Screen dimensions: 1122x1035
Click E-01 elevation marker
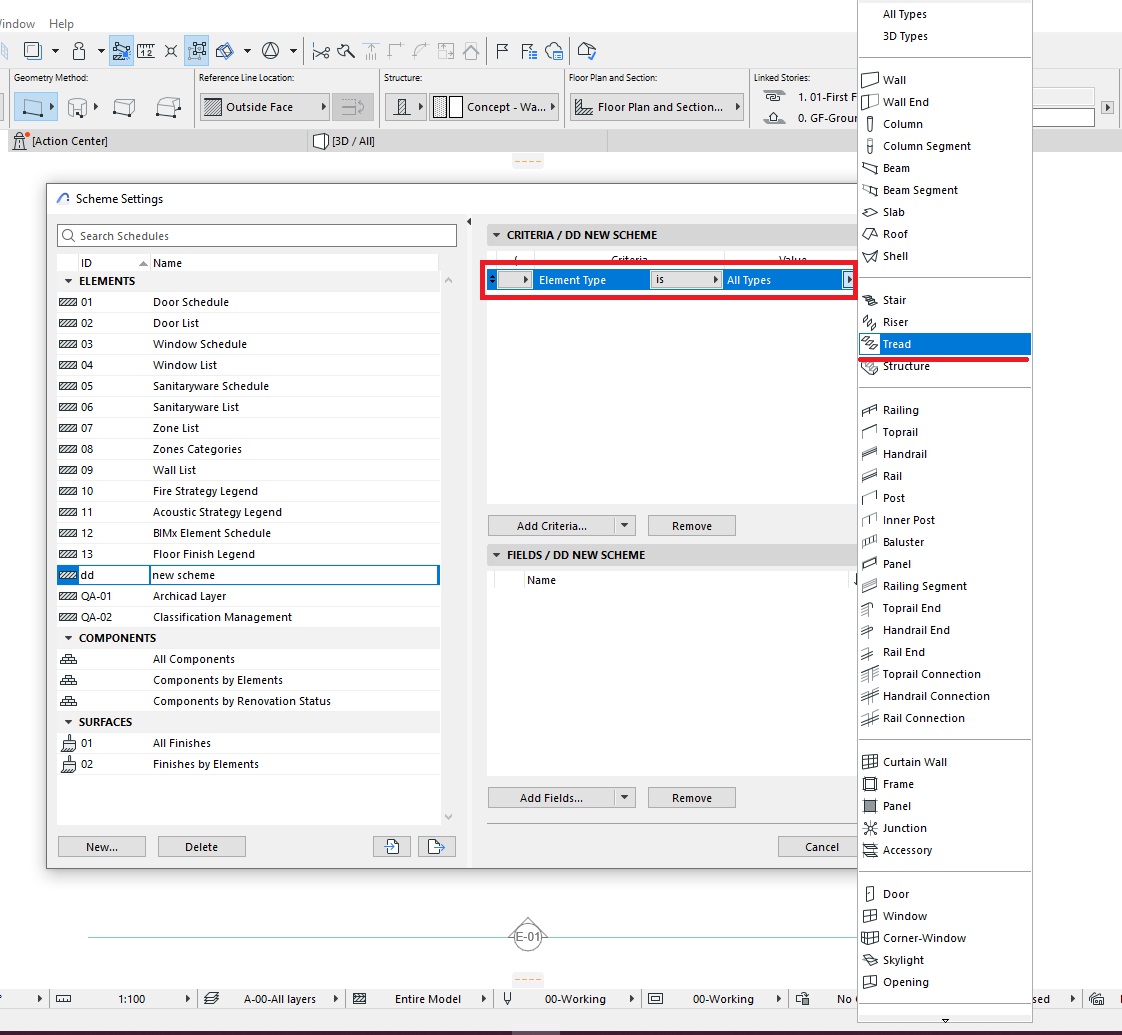pos(527,936)
